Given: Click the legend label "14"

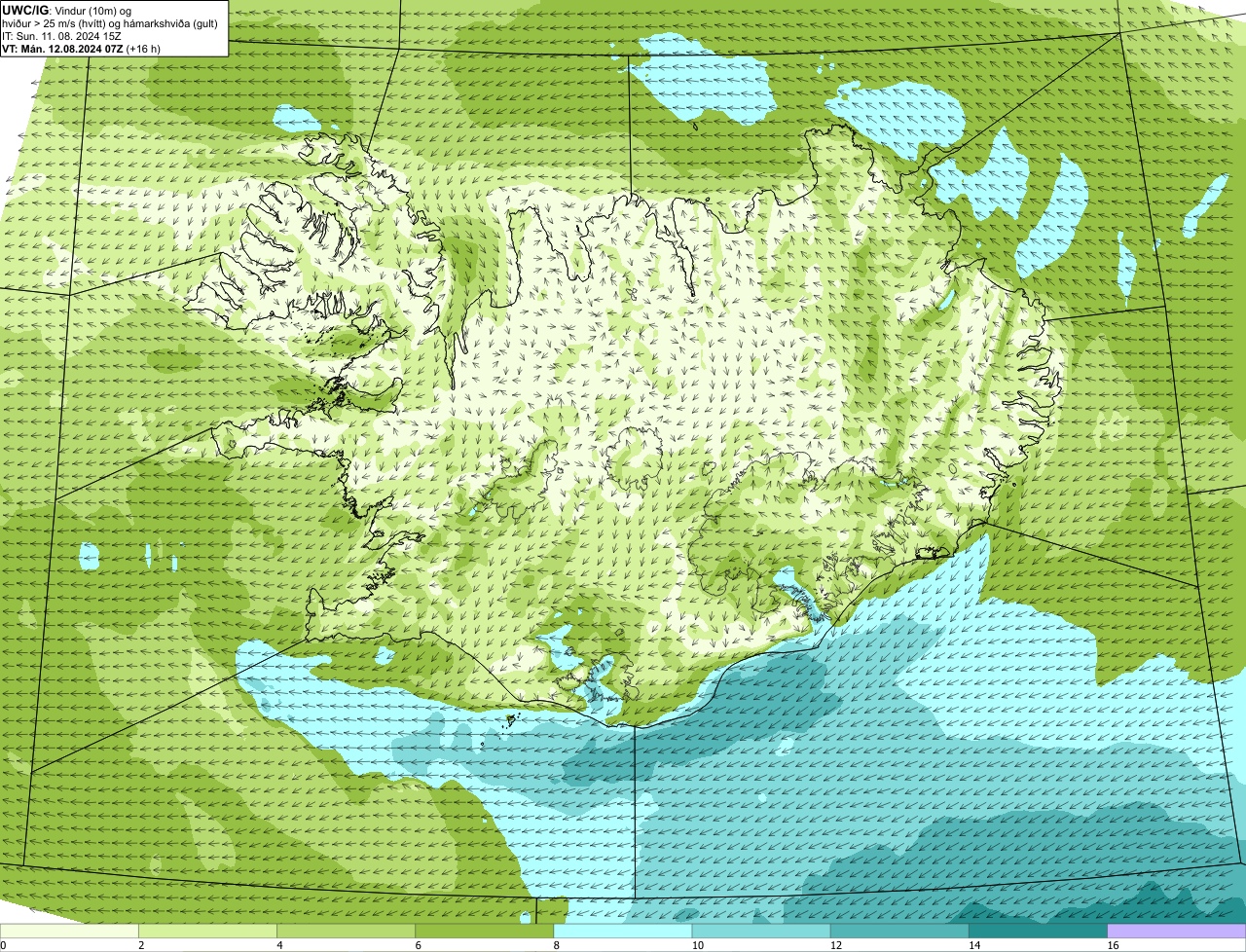Looking at the screenshot, I should [973, 945].
